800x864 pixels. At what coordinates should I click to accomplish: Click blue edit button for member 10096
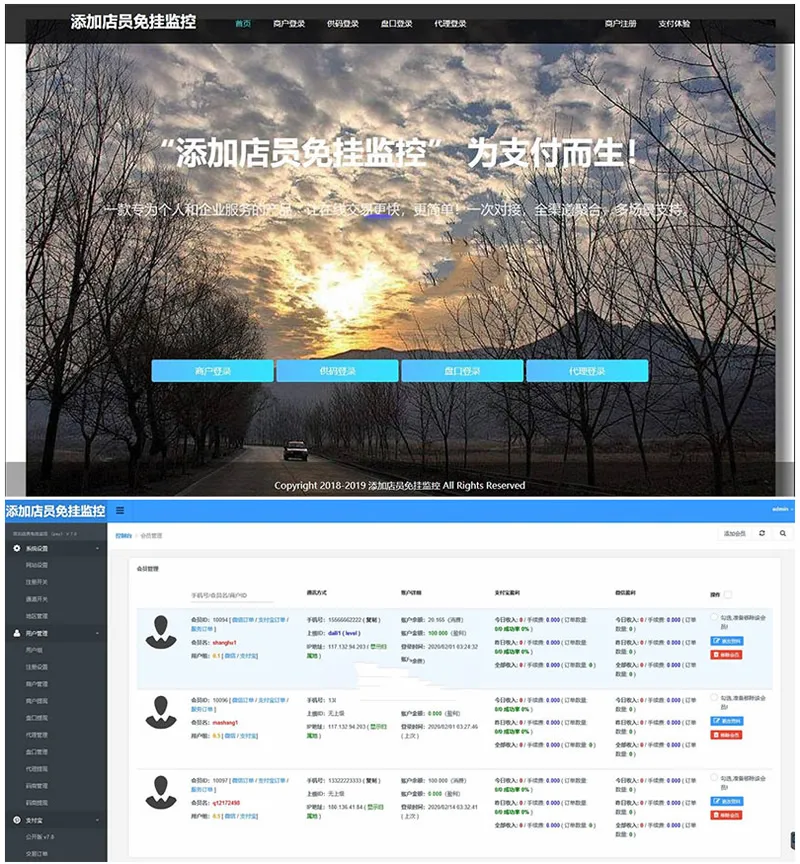727,721
